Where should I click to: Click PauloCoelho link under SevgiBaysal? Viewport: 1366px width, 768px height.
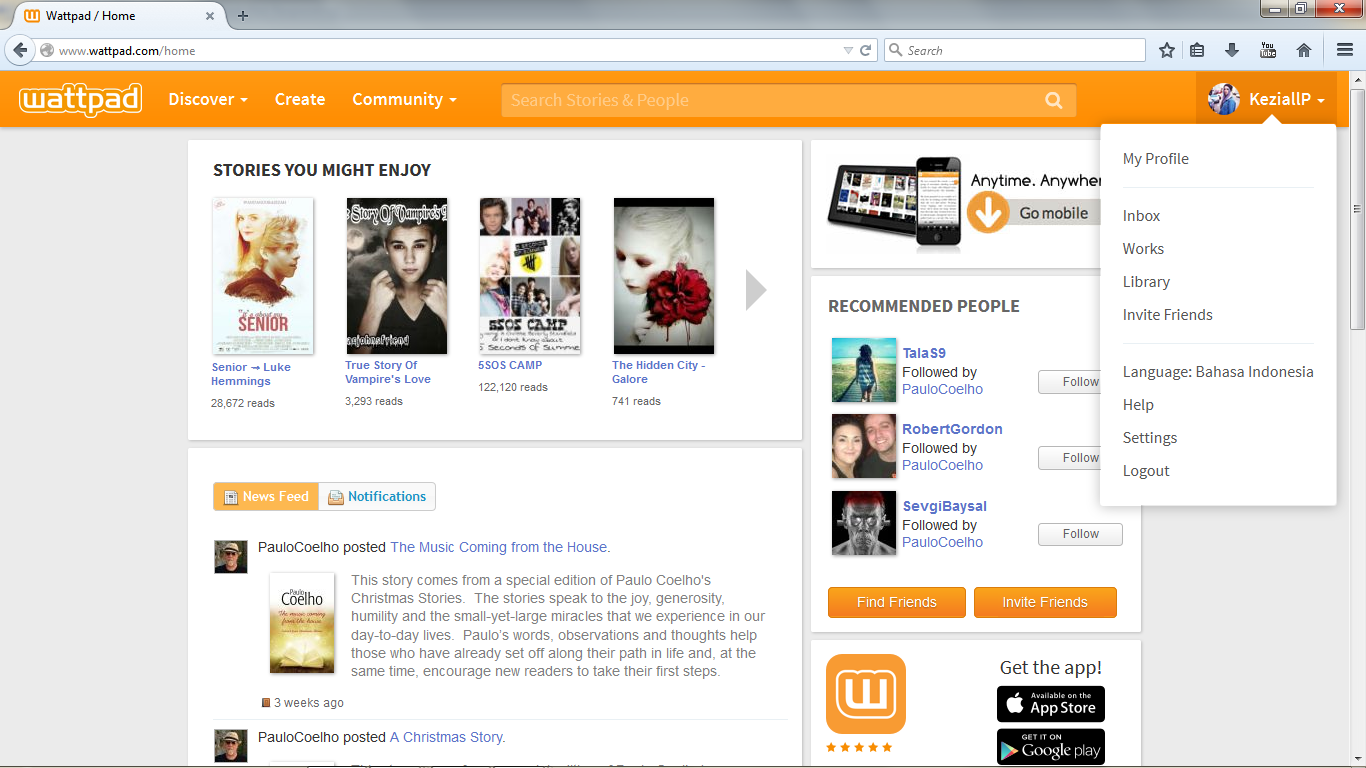(942, 542)
